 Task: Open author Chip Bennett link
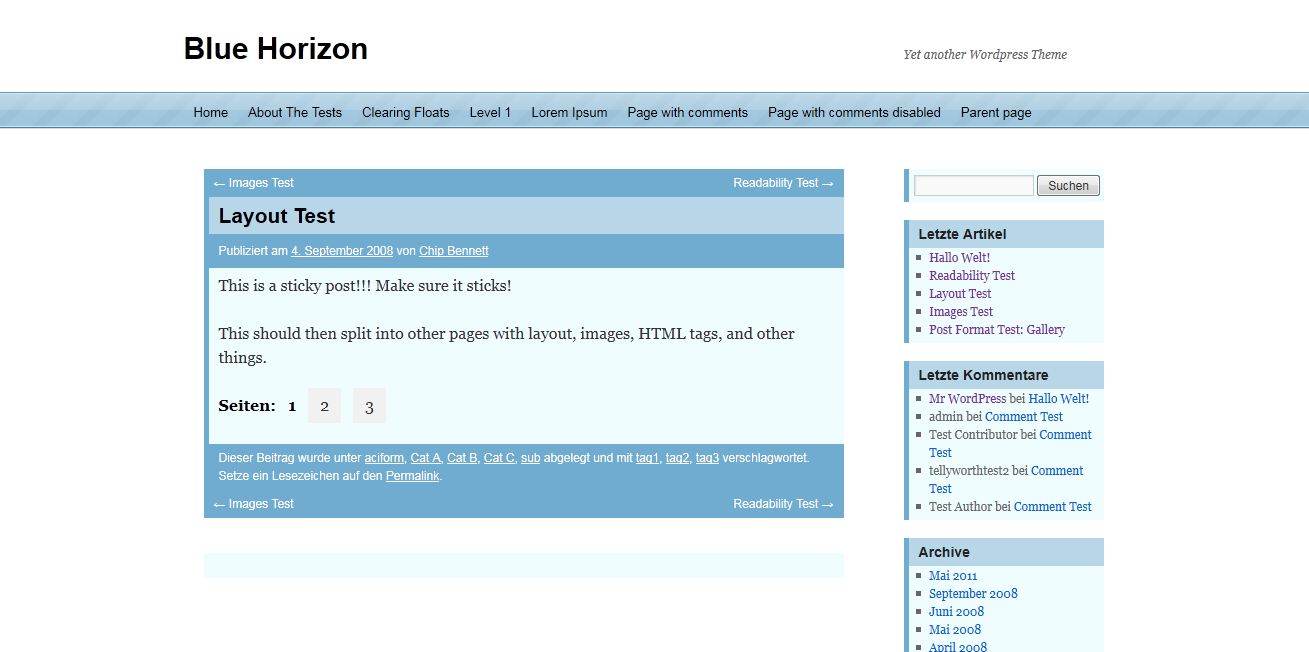(x=454, y=251)
